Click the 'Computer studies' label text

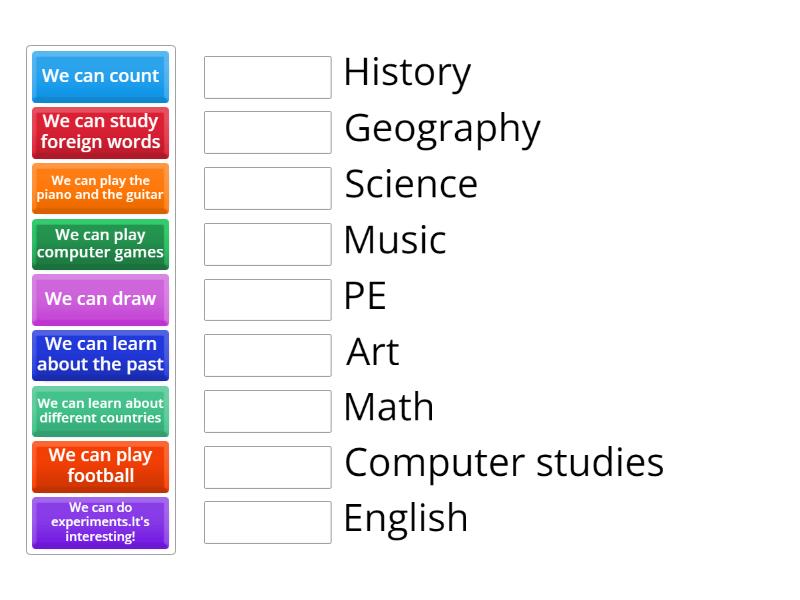pos(503,463)
